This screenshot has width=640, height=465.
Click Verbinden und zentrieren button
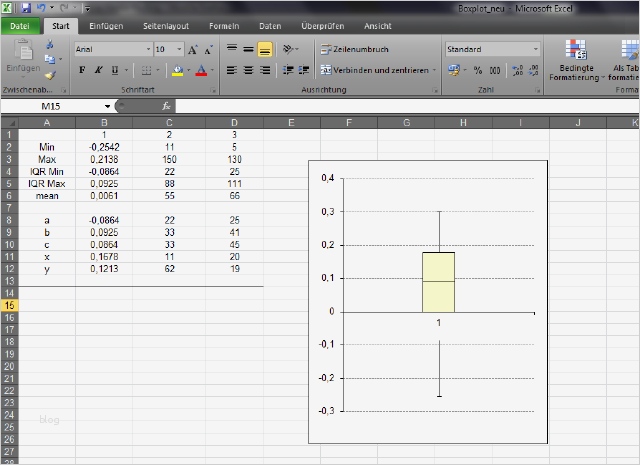[x=375, y=70]
